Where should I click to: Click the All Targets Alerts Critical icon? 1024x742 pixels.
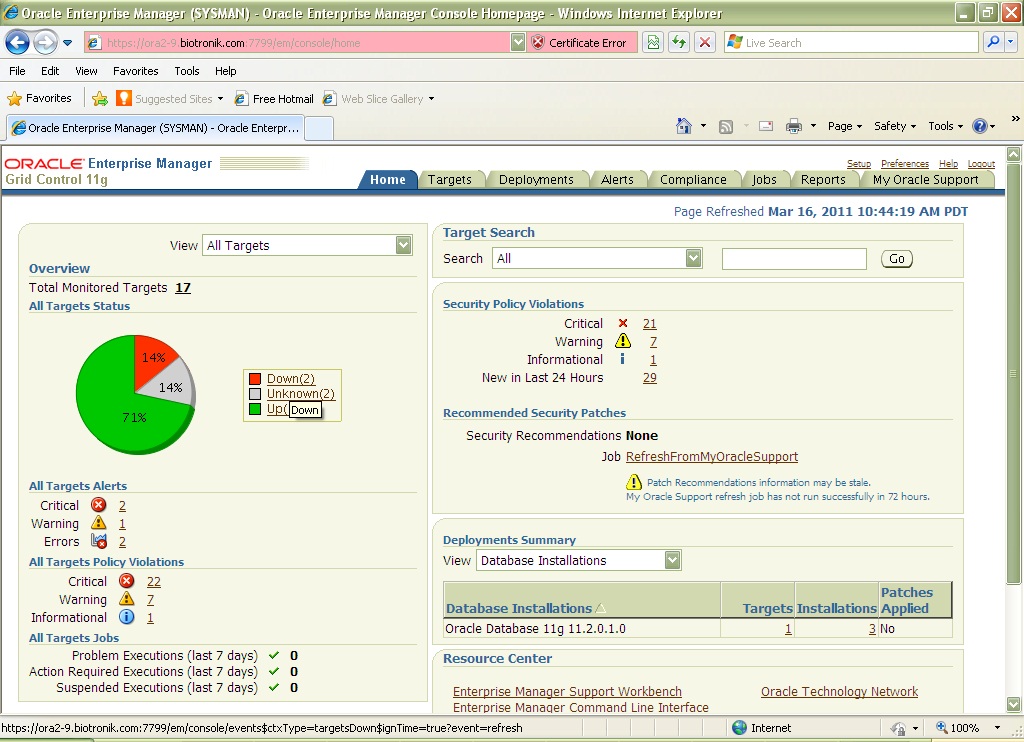coord(99,505)
